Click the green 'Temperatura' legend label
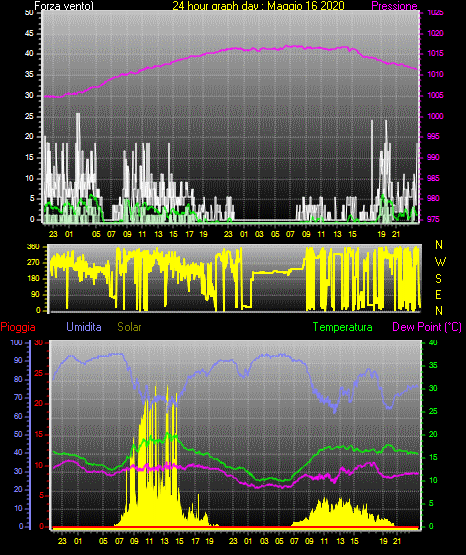This screenshot has height=555, width=466. pos(343,327)
